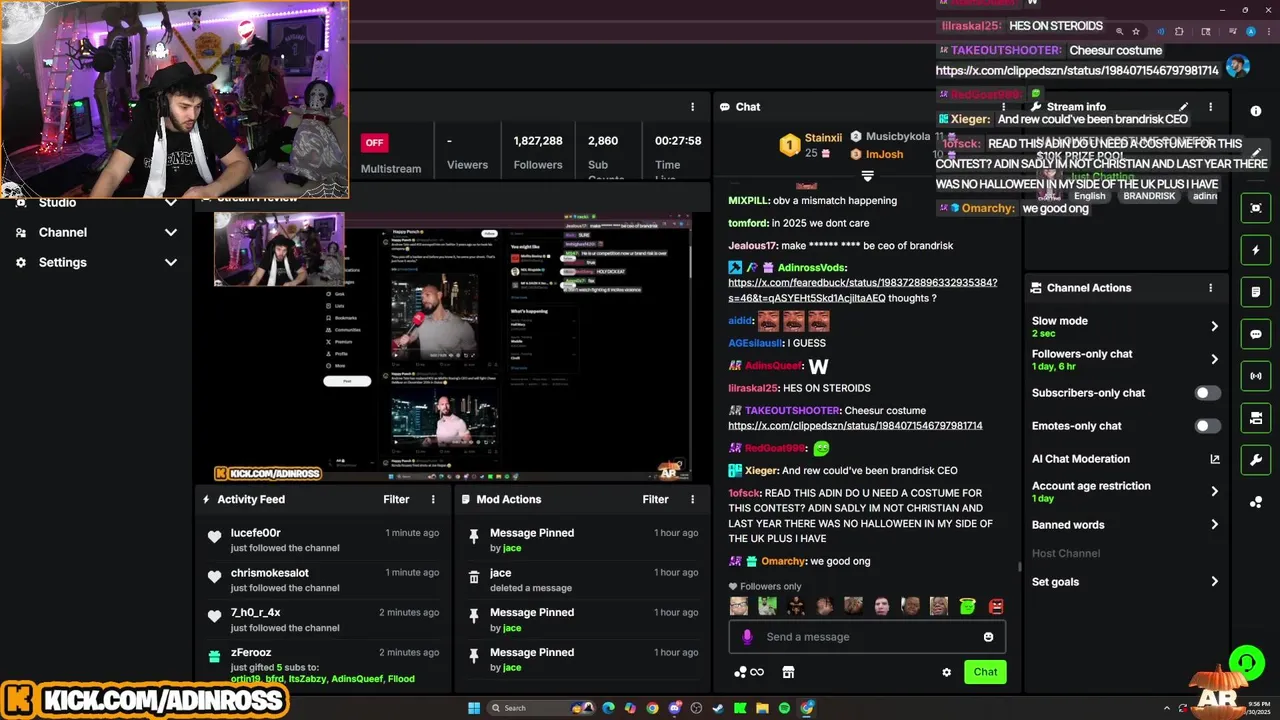Click the lightning bolt quick actions icon
The height and width of the screenshot is (720, 1280).
click(x=1256, y=250)
